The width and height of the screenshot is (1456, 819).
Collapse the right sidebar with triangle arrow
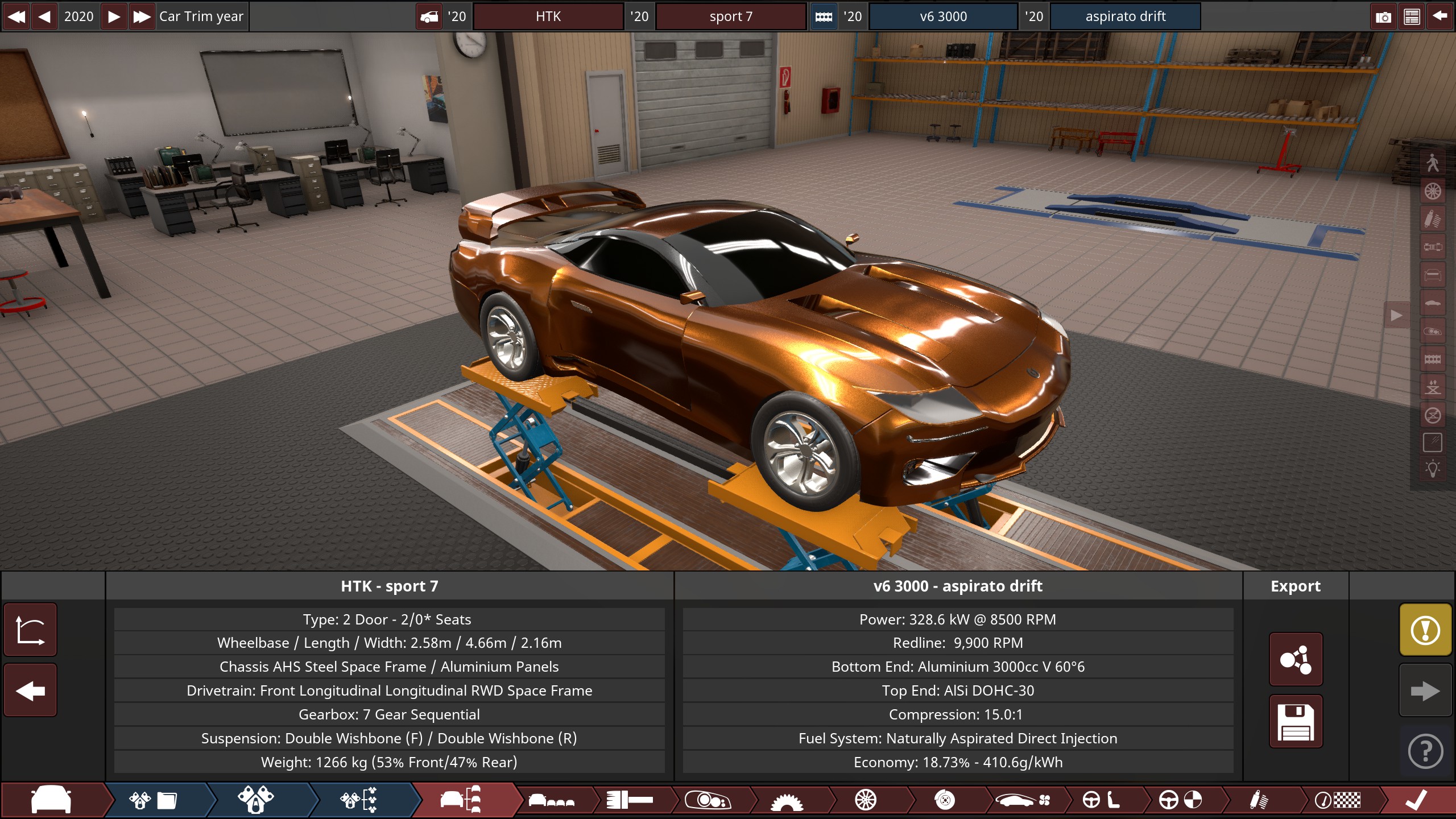(1396, 315)
